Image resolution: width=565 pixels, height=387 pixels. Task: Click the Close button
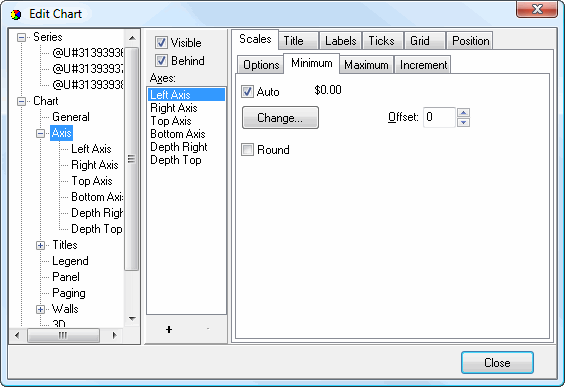(x=497, y=362)
